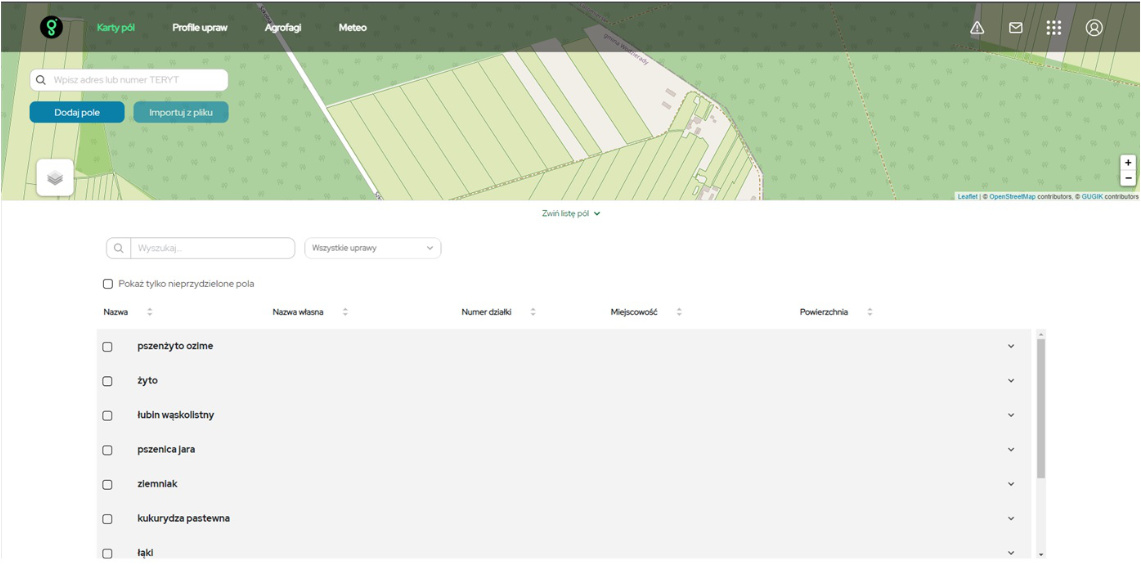Click the field list vertical scrollbar
1141x576 pixels.
point(1041,410)
